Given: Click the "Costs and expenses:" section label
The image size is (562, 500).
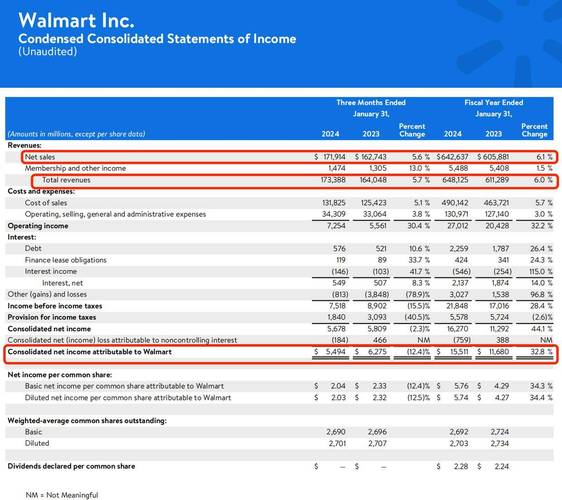Looking at the screenshot, I should click(x=41, y=191).
